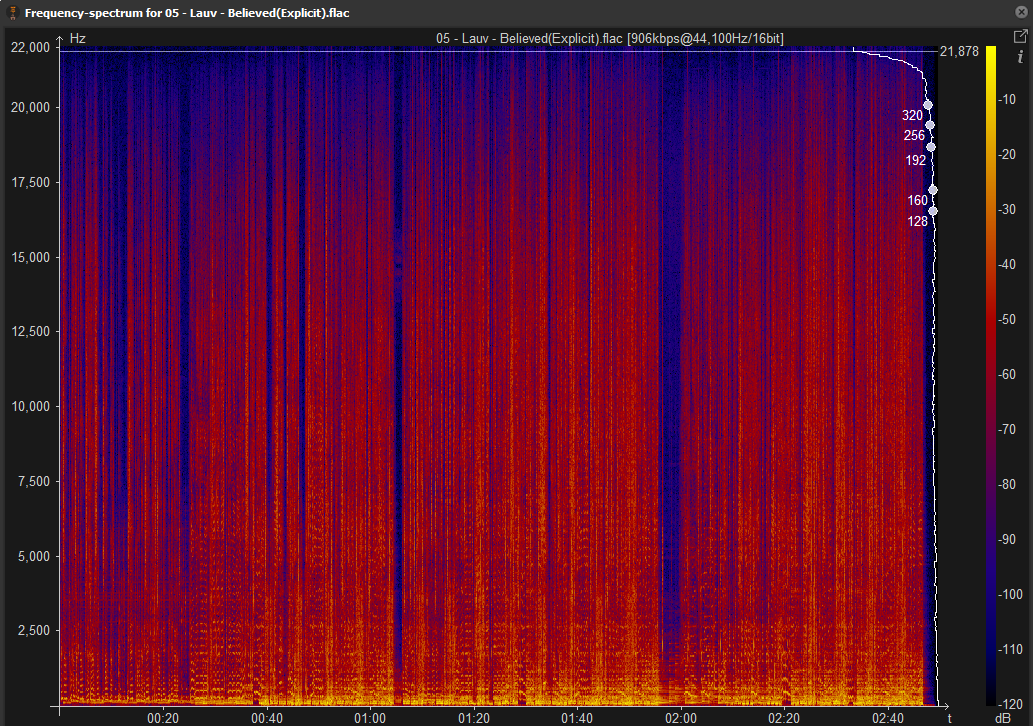Click the 17,500 Hz axis label

[x=31, y=182]
